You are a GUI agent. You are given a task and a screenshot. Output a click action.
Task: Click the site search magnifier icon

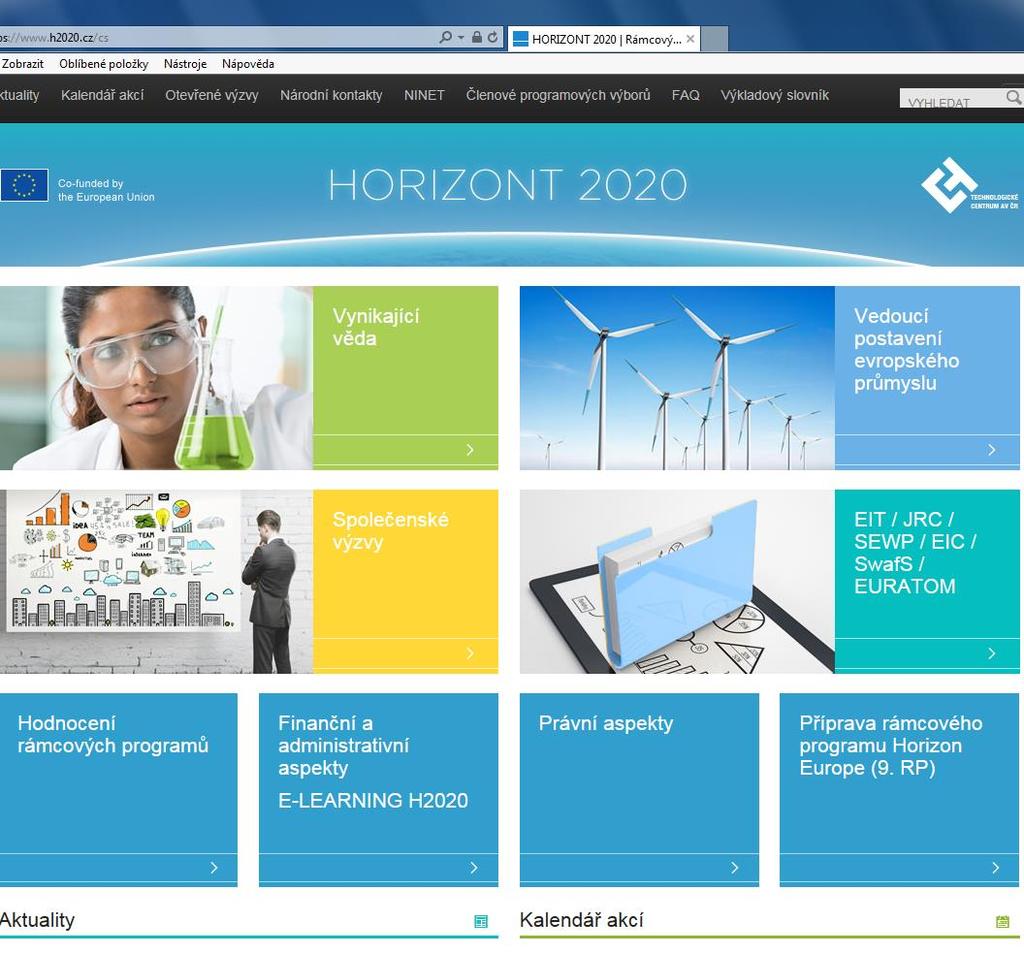1014,97
